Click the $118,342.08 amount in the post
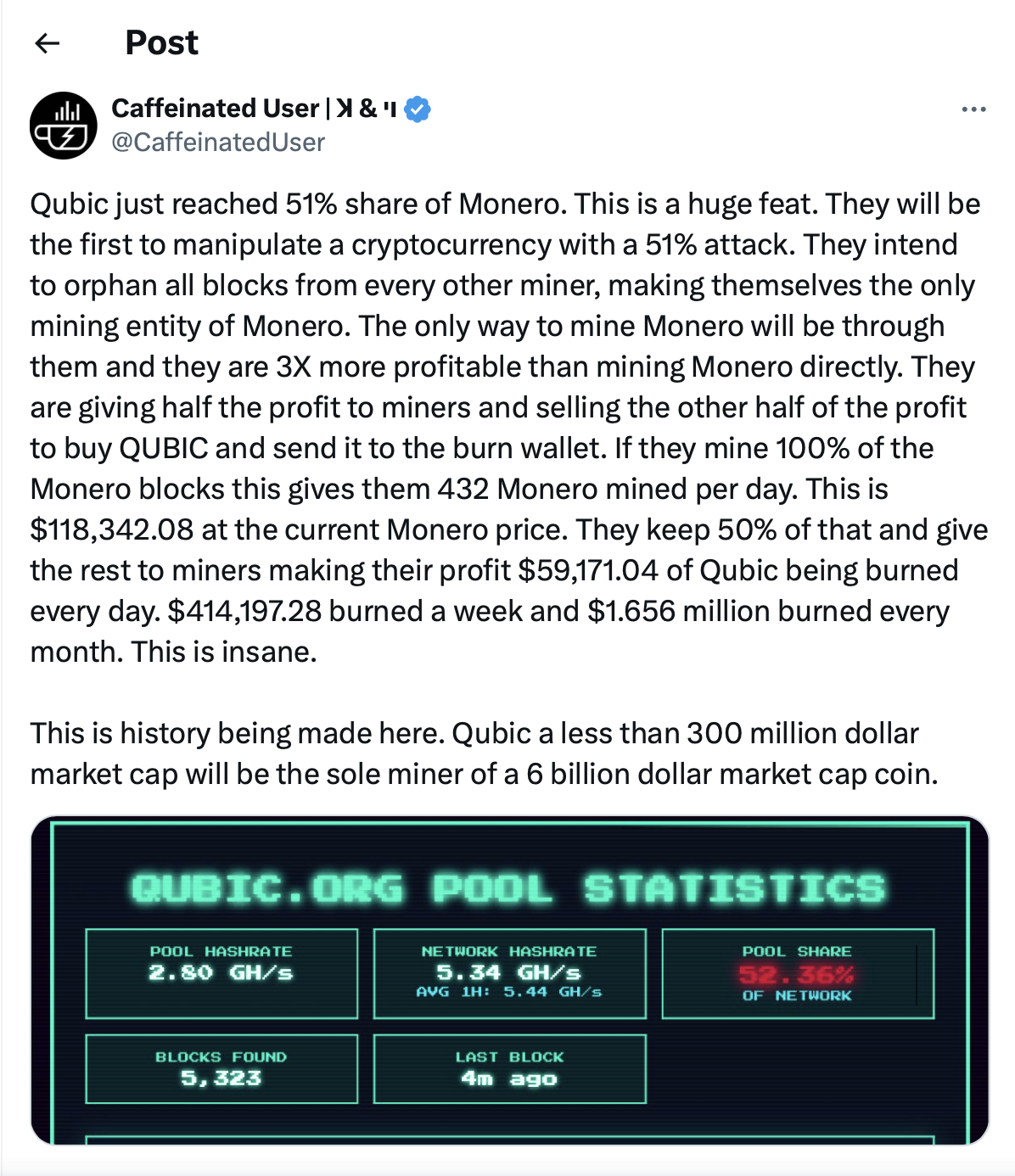This screenshot has height=1176, width=1015. point(112,529)
